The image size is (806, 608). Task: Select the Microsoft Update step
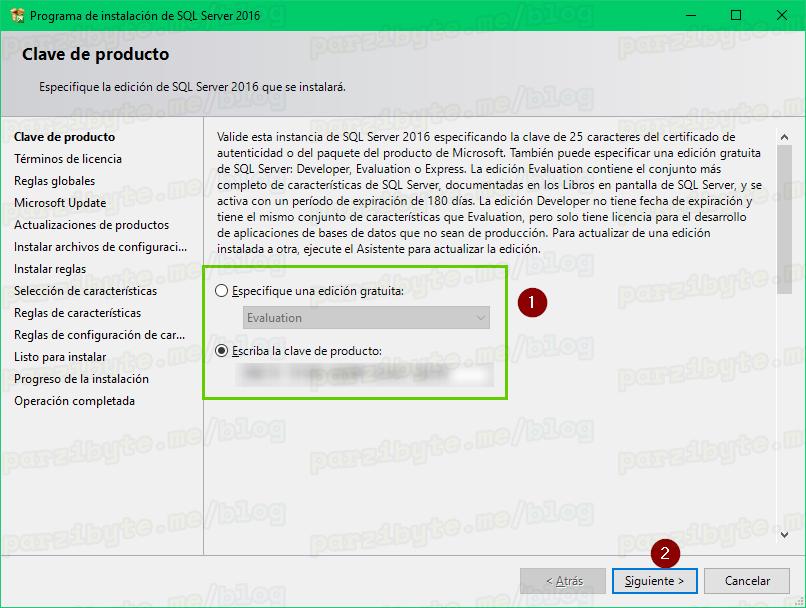click(60, 203)
